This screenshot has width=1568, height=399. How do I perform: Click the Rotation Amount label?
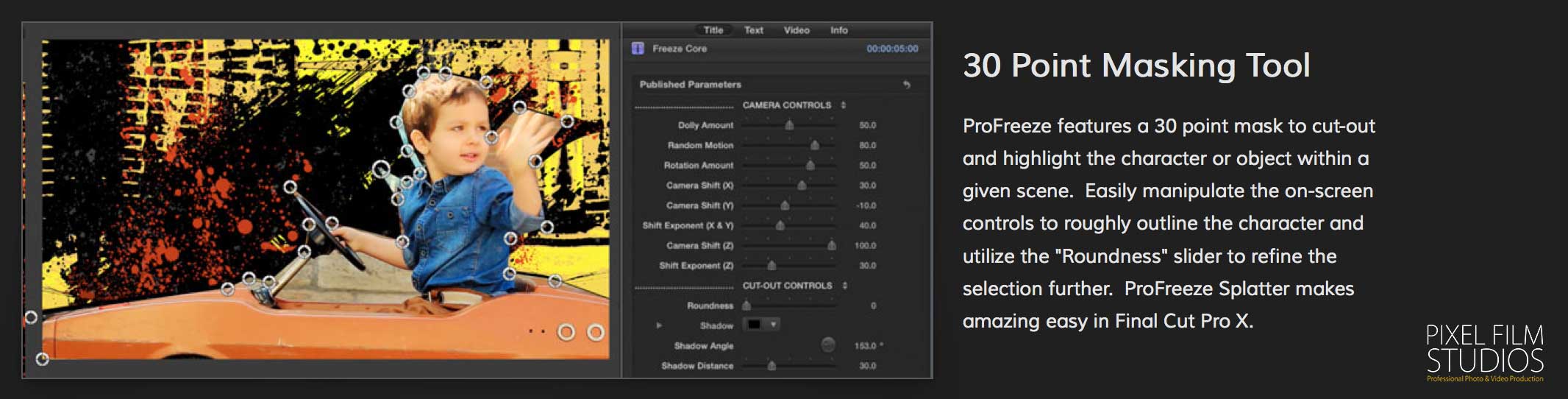[x=699, y=166]
